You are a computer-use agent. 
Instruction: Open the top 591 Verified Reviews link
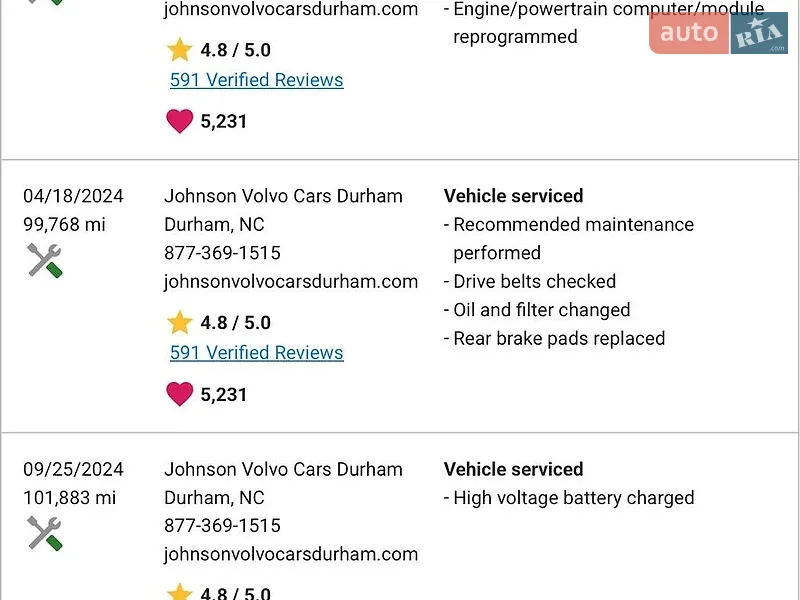[x=257, y=80]
